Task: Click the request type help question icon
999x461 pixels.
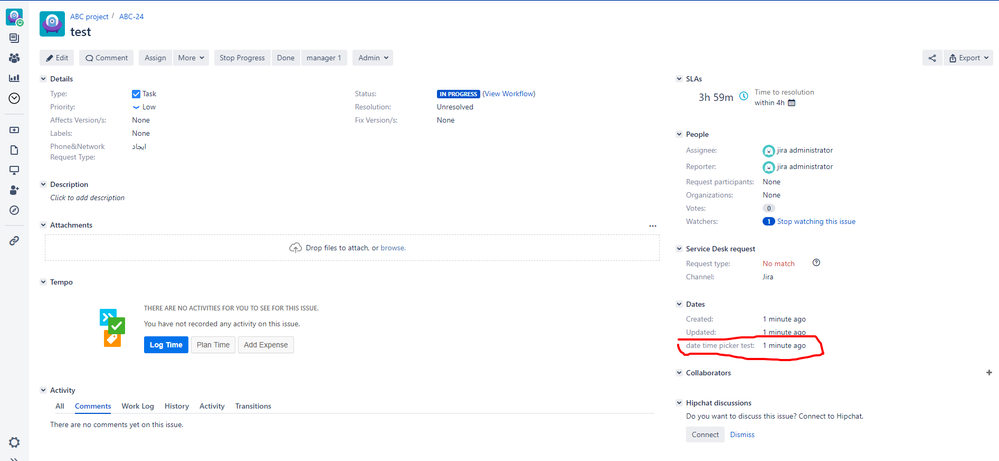Action: 817,263
